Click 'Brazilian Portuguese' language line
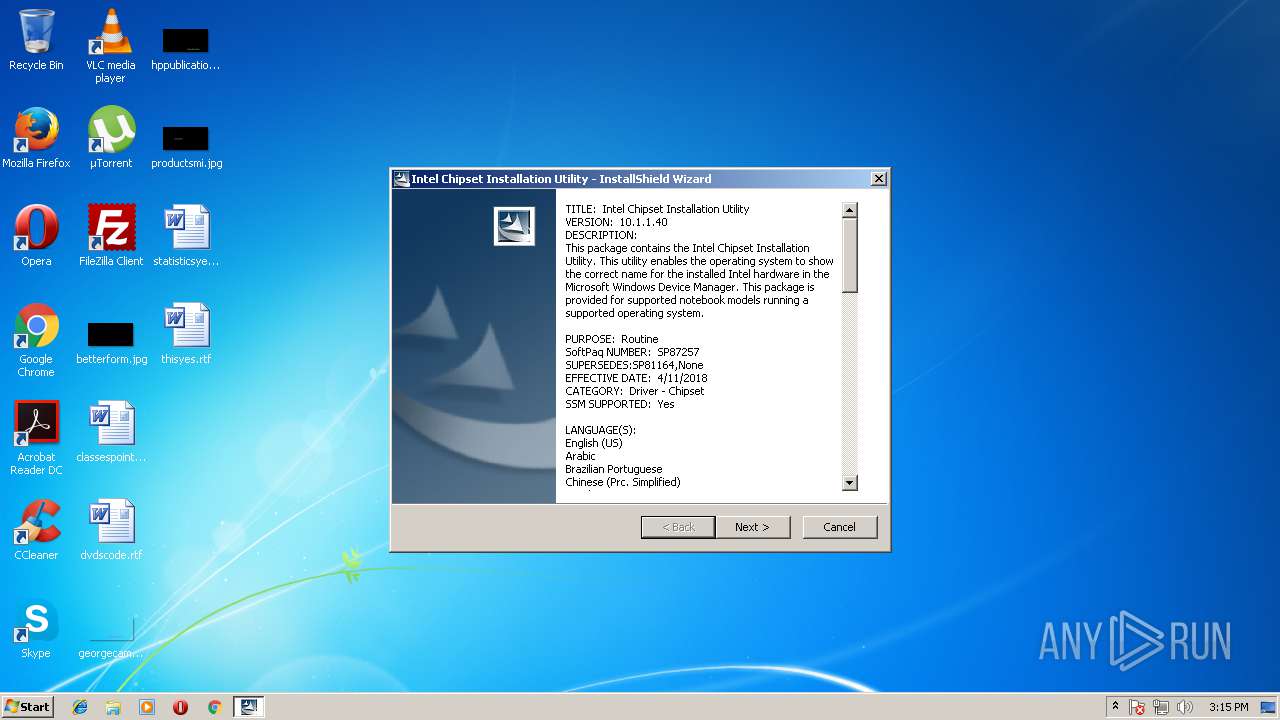1280x720 pixels. (x=613, y=469)
